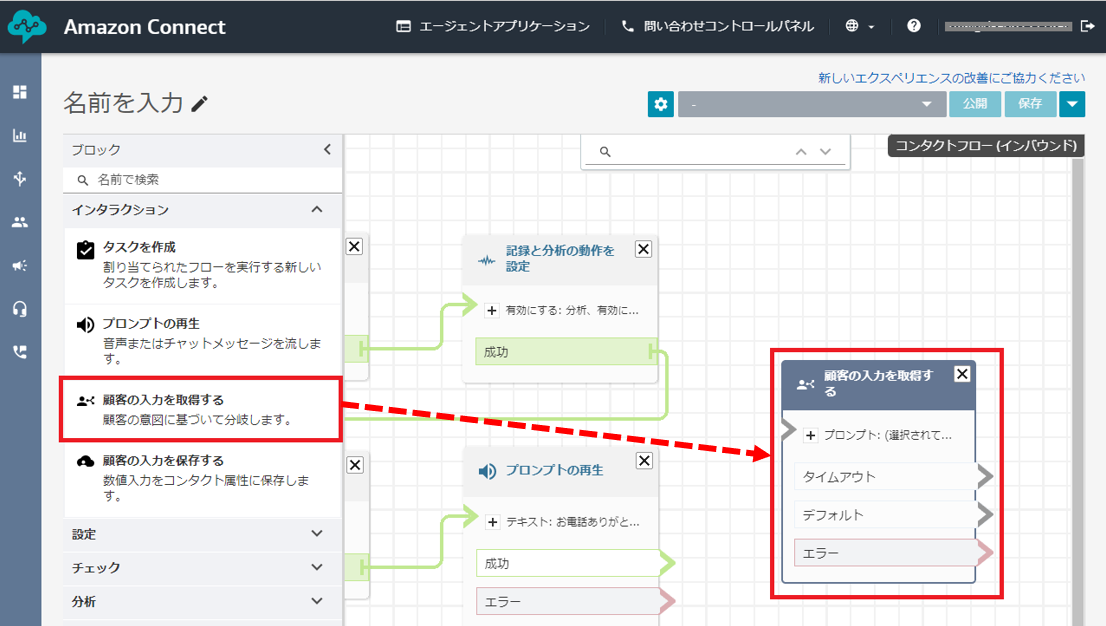Click エラー output of プロンプトの再生 block
Screen dimensions: 1106x626
[568, 601]
